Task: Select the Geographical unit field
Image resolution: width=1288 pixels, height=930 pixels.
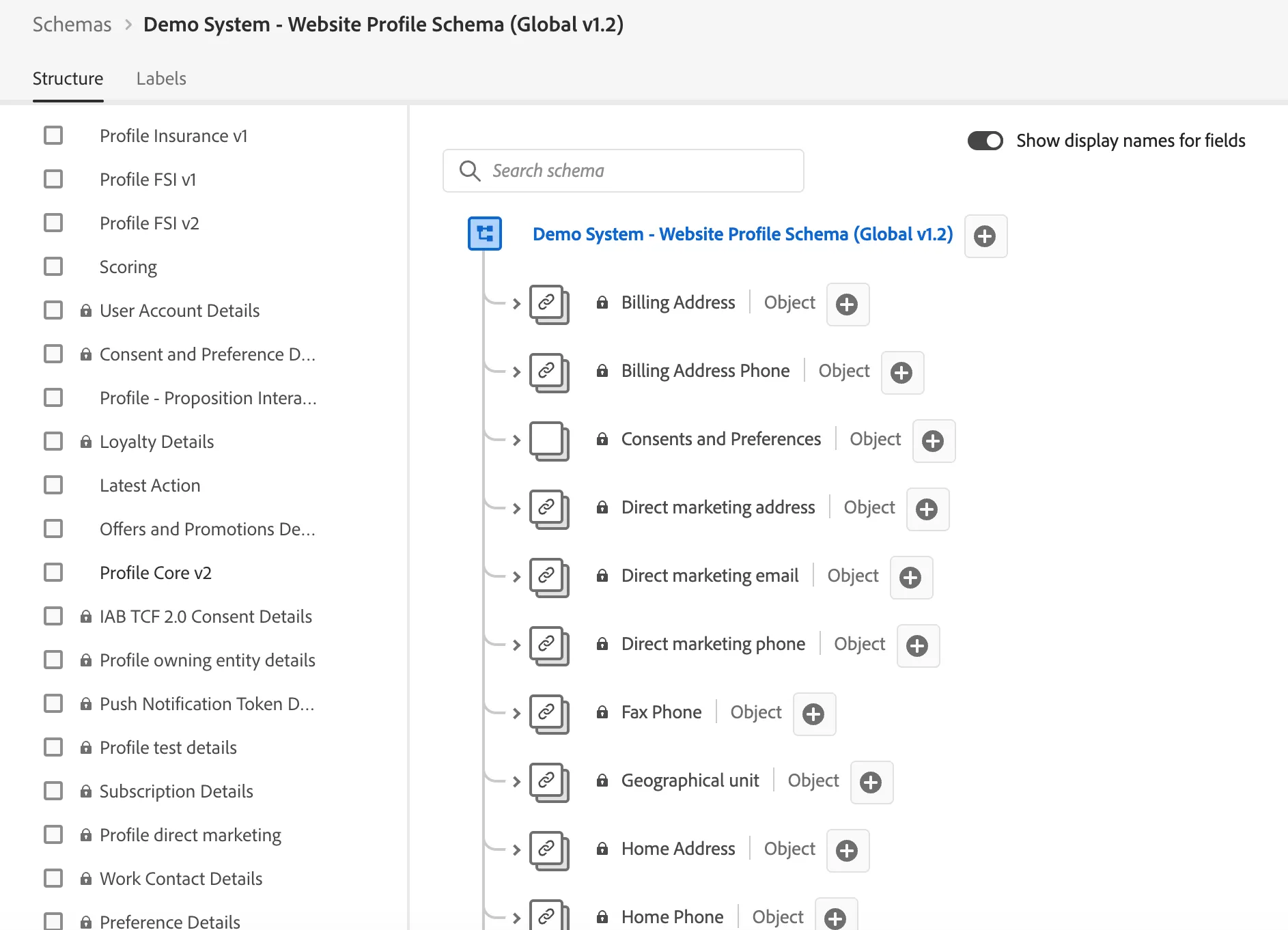Action: click(x=690, y=780)
